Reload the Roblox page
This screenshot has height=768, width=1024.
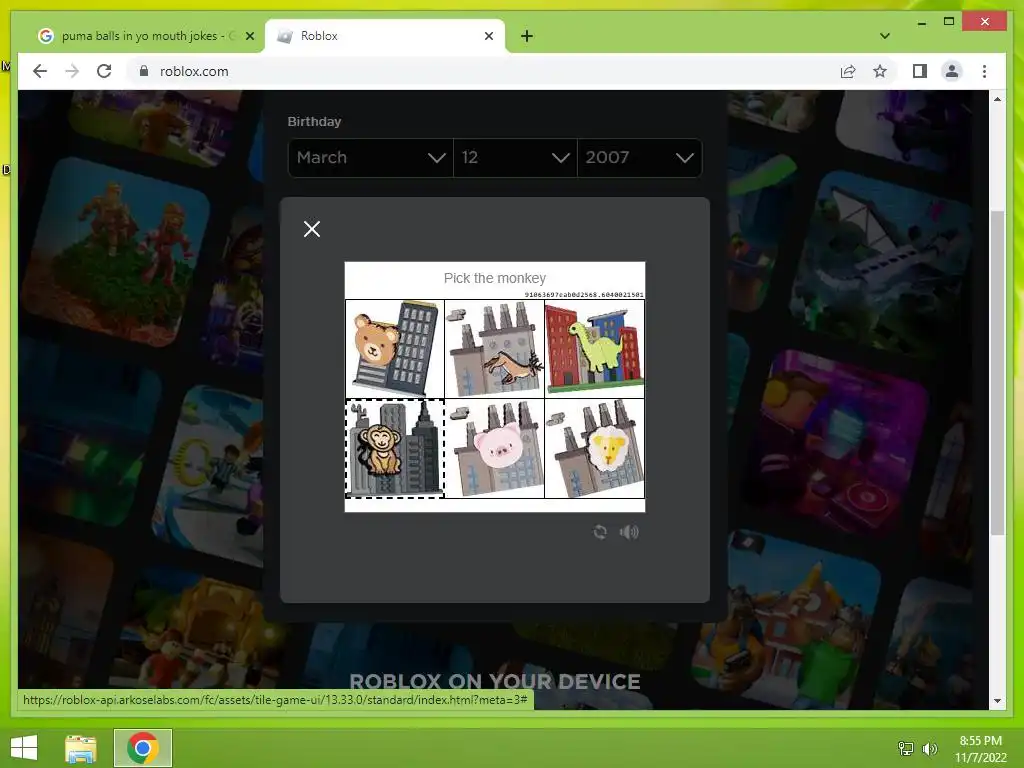(104, 71)
